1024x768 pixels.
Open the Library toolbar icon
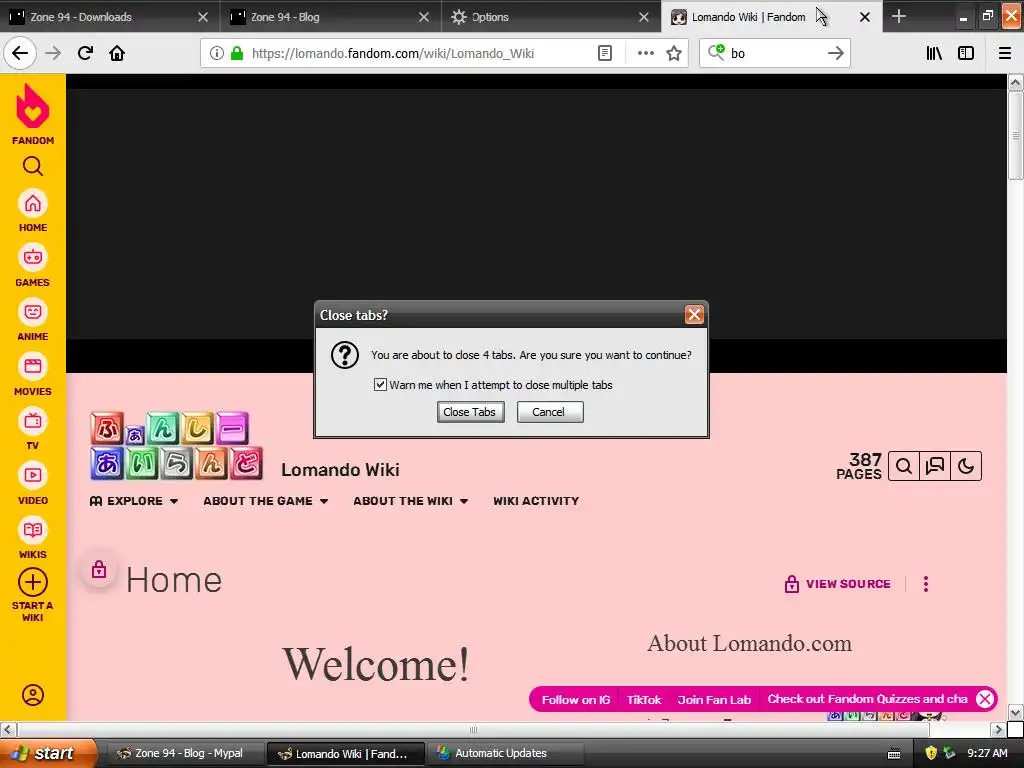coord(934,53)
